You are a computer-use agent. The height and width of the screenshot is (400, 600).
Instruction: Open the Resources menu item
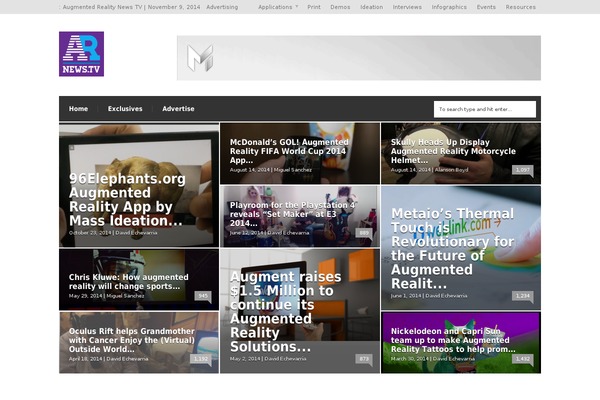520,7
